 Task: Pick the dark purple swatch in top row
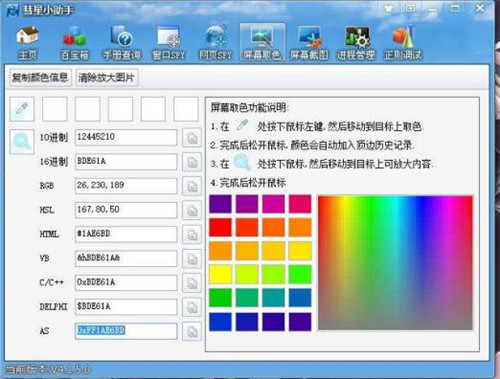220,204
